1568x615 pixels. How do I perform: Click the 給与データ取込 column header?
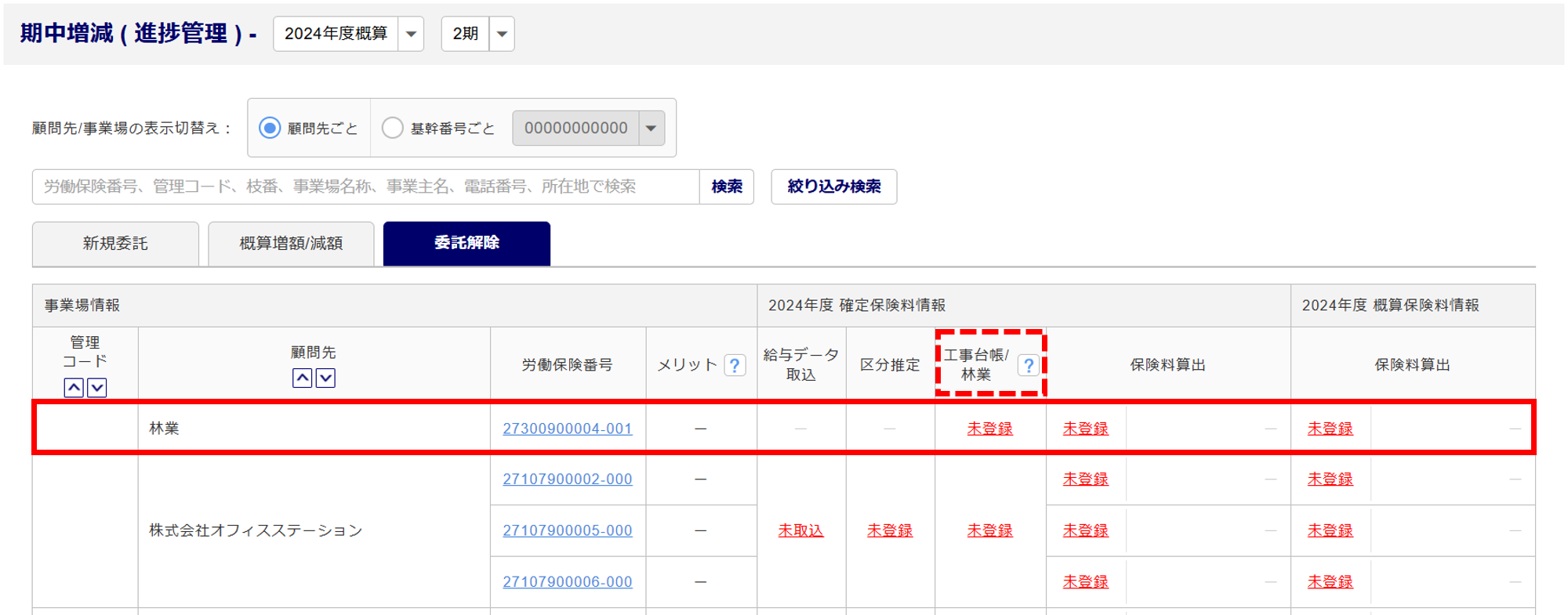(x=801, y=364)
